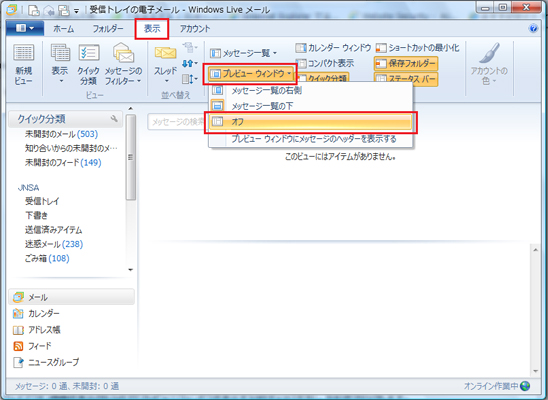Open the 送信済みアイテム folder
548x400 pixels.
coord(53,230)
